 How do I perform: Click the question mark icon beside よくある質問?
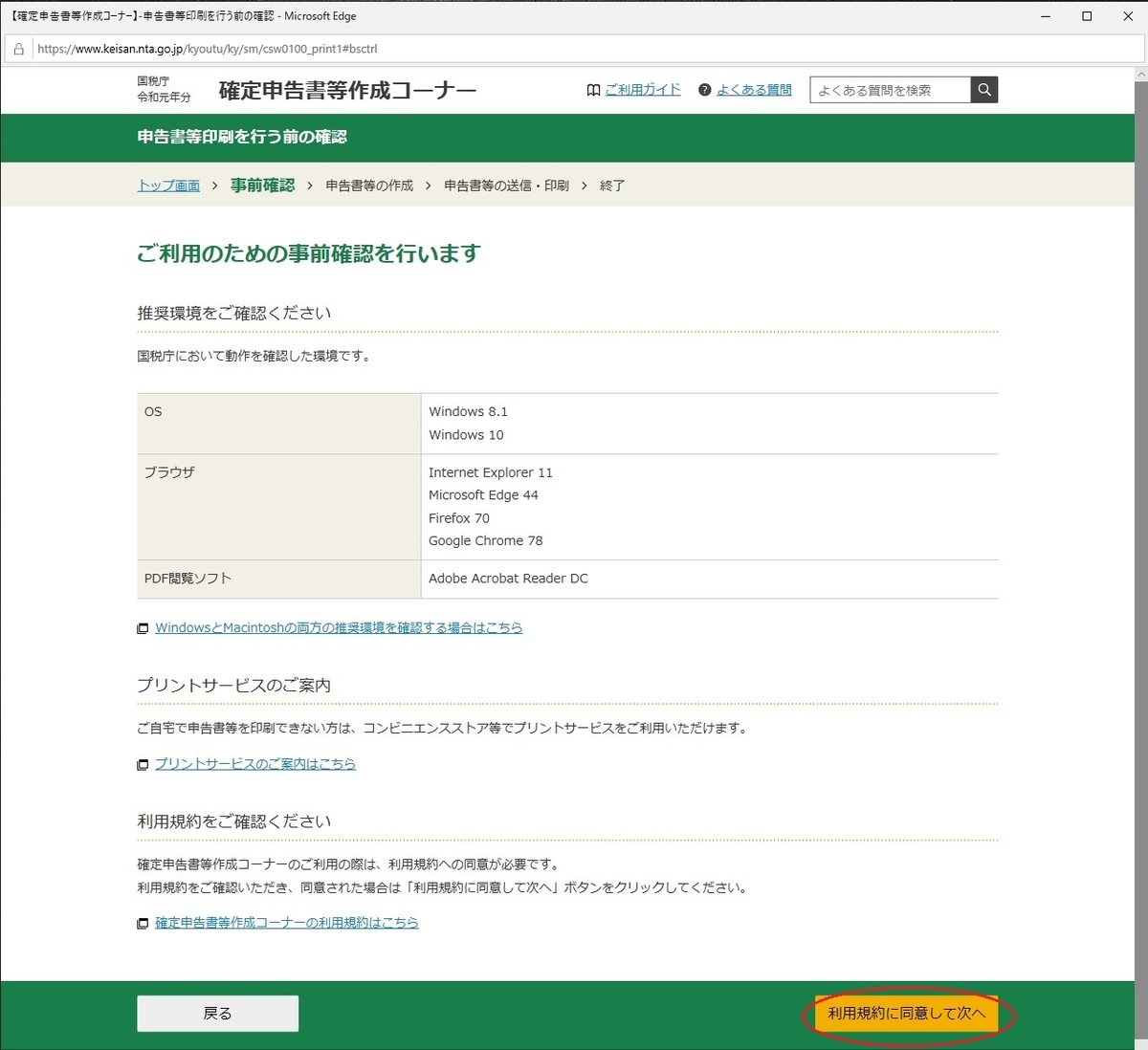pyautogui.click(x=705, y=90)
